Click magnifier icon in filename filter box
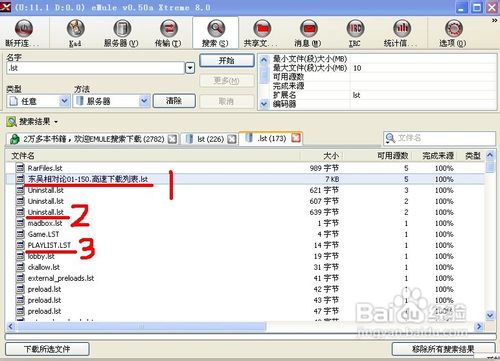Image resolution: width=500 pixels, height=361 pixels. 390,138
